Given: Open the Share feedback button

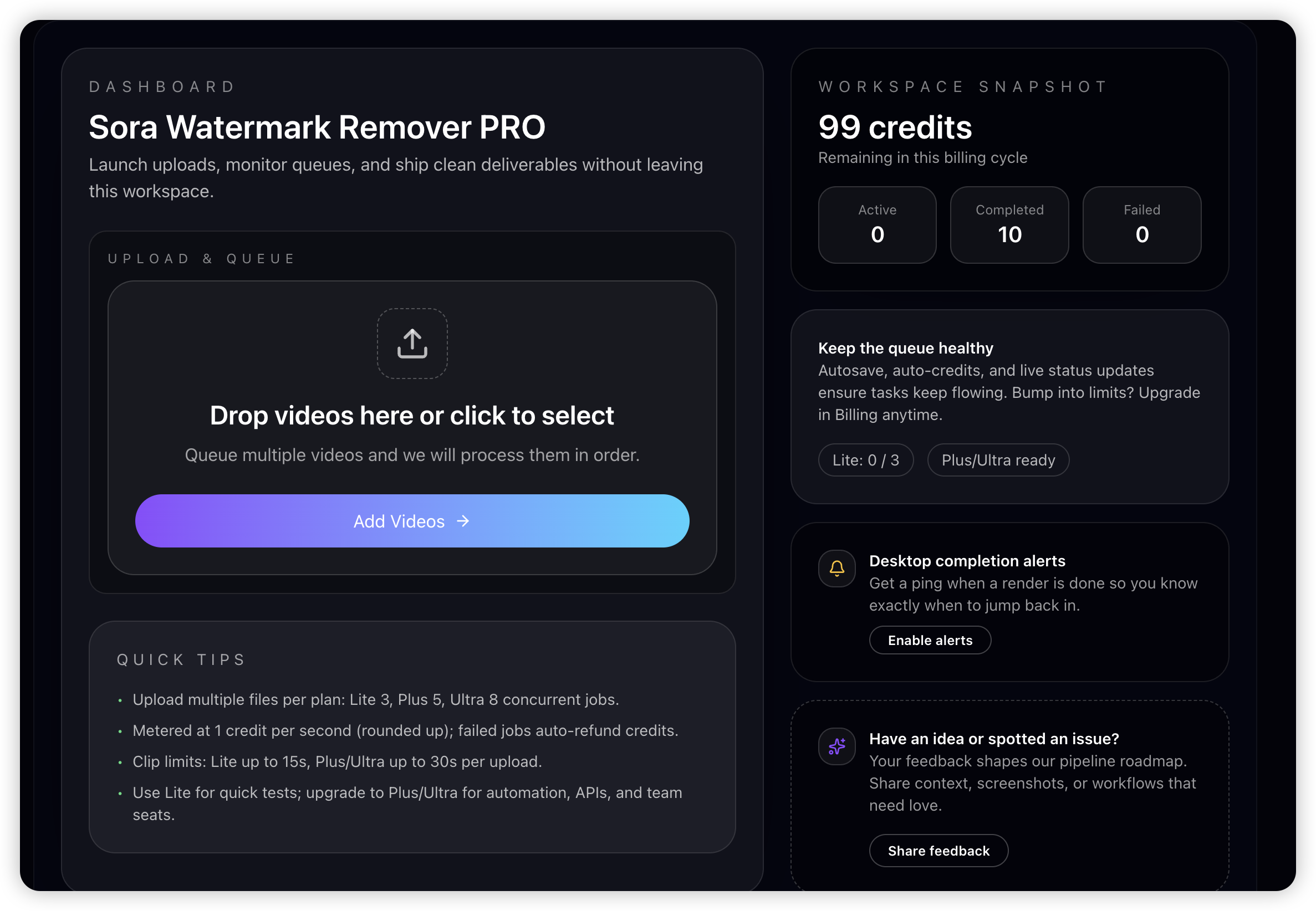Looking at the screenshot, I should click(x=938, y=851).
